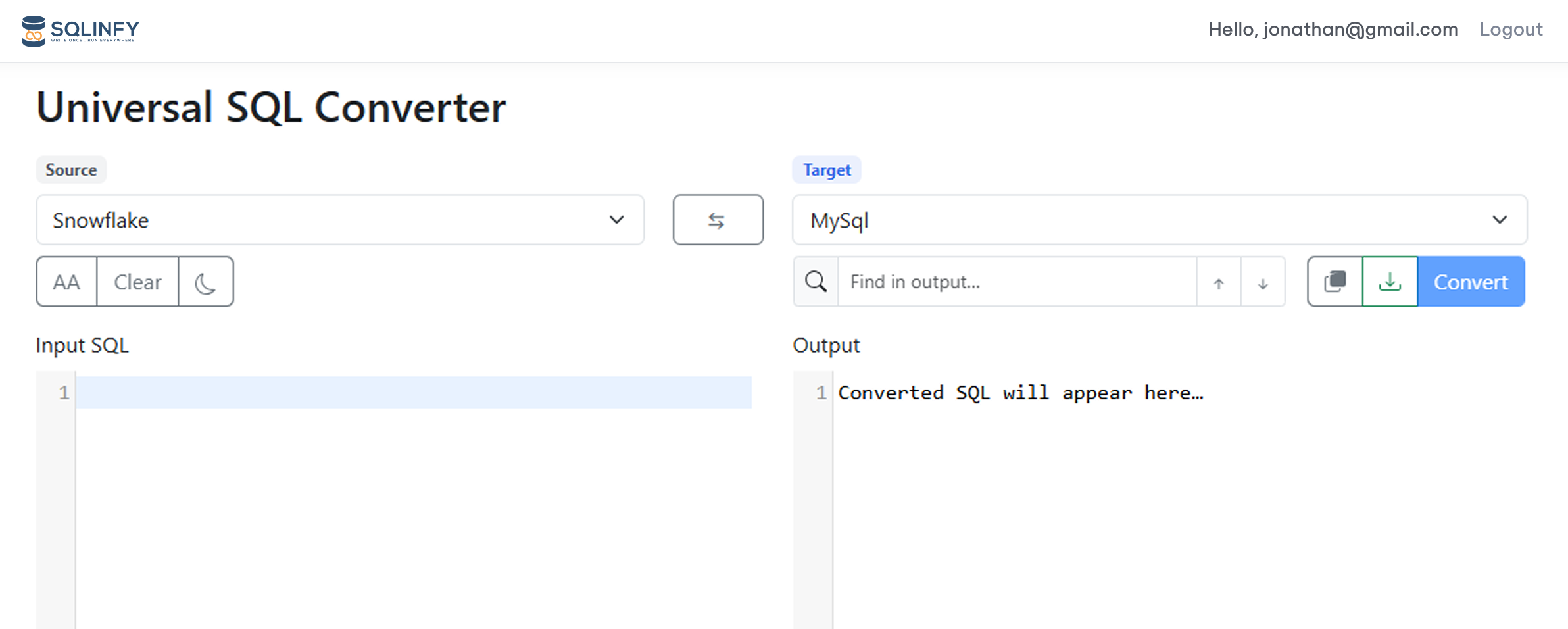This screenshot has height=629, width=1568.
Task: Swap source and target dialects
Action: 718,220
